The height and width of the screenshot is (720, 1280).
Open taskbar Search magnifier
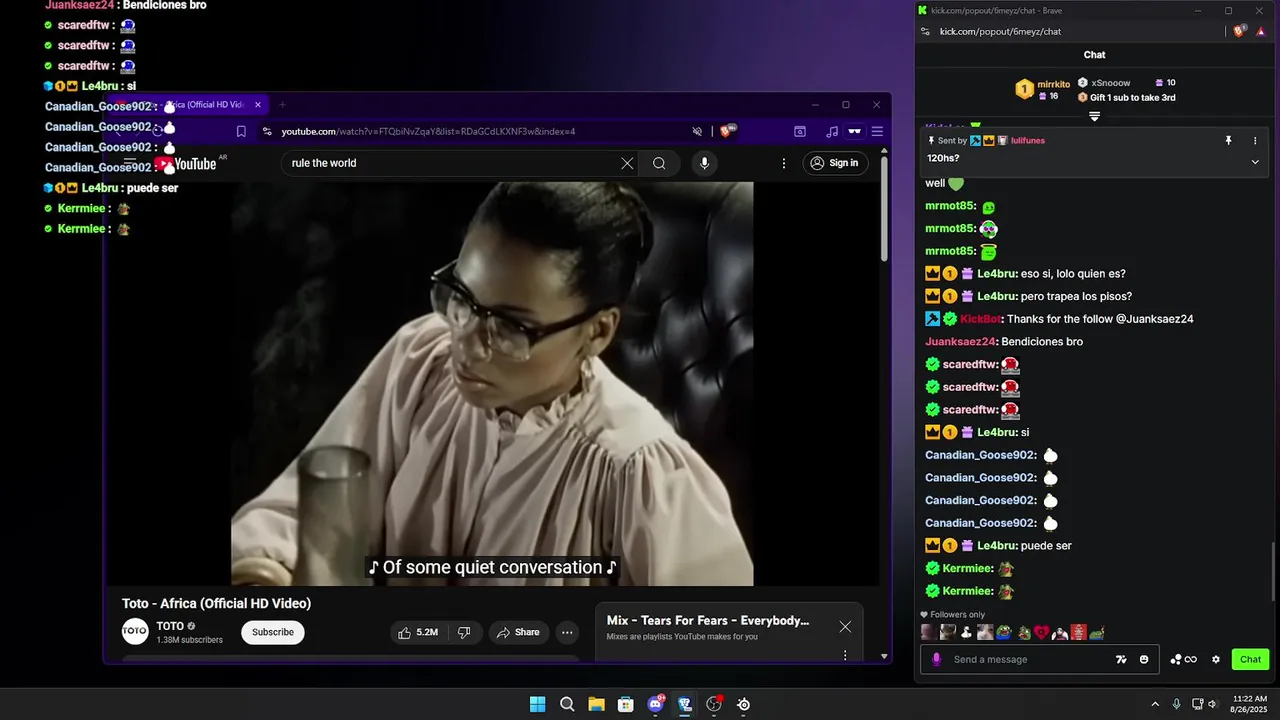[567, 704]
